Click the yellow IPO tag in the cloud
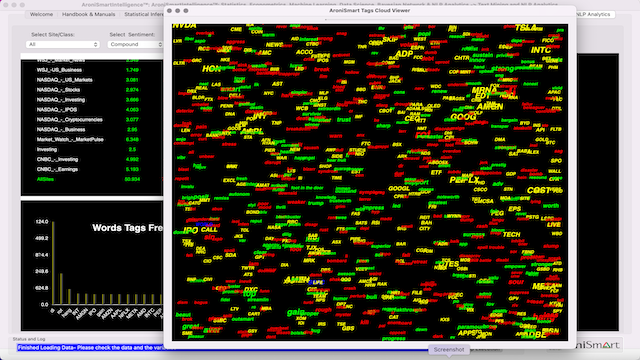Viewport: 640px width, 360px height. click(191, 230)
